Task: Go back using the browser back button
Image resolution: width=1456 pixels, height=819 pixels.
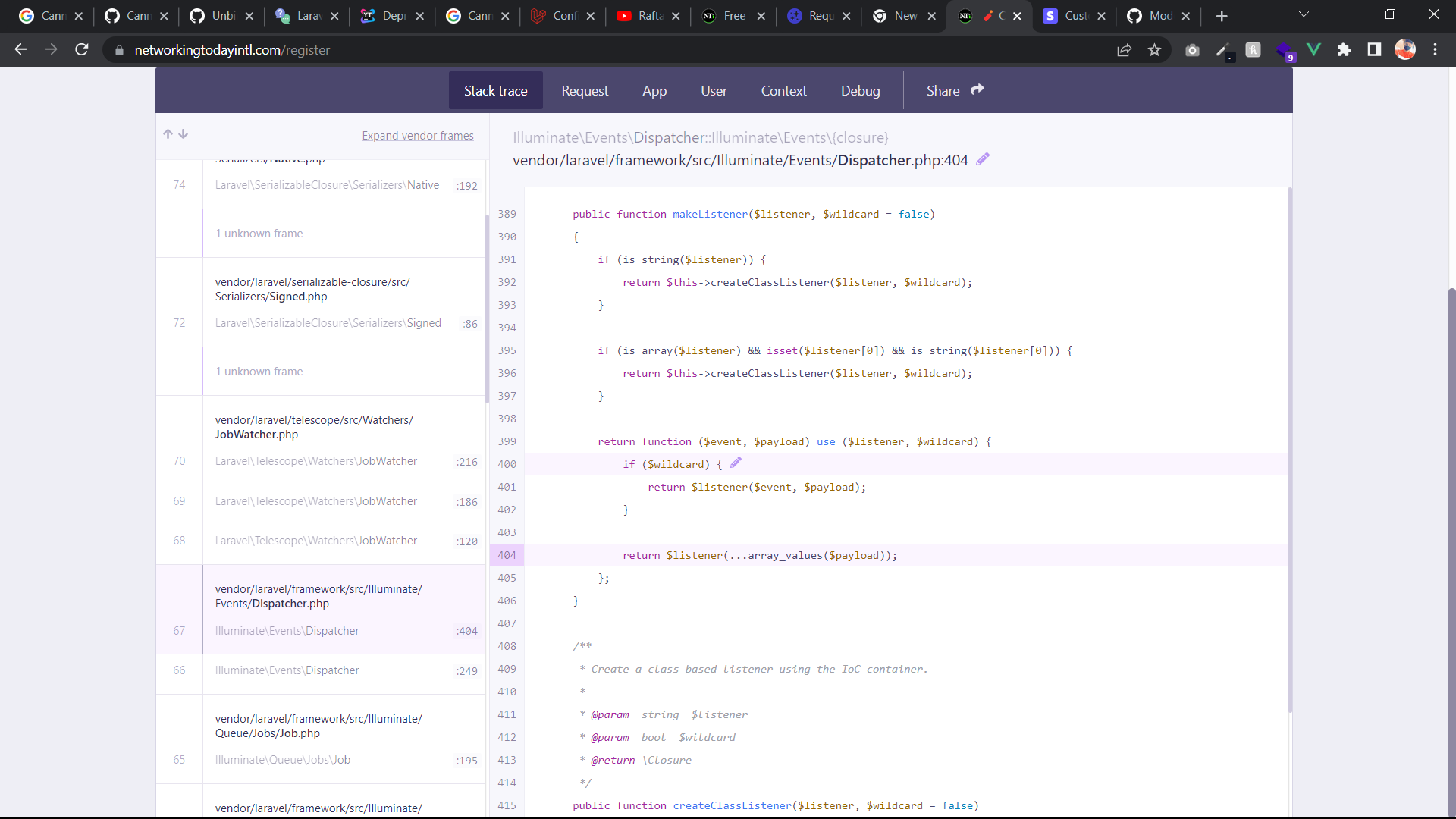Action: [20, 49]
